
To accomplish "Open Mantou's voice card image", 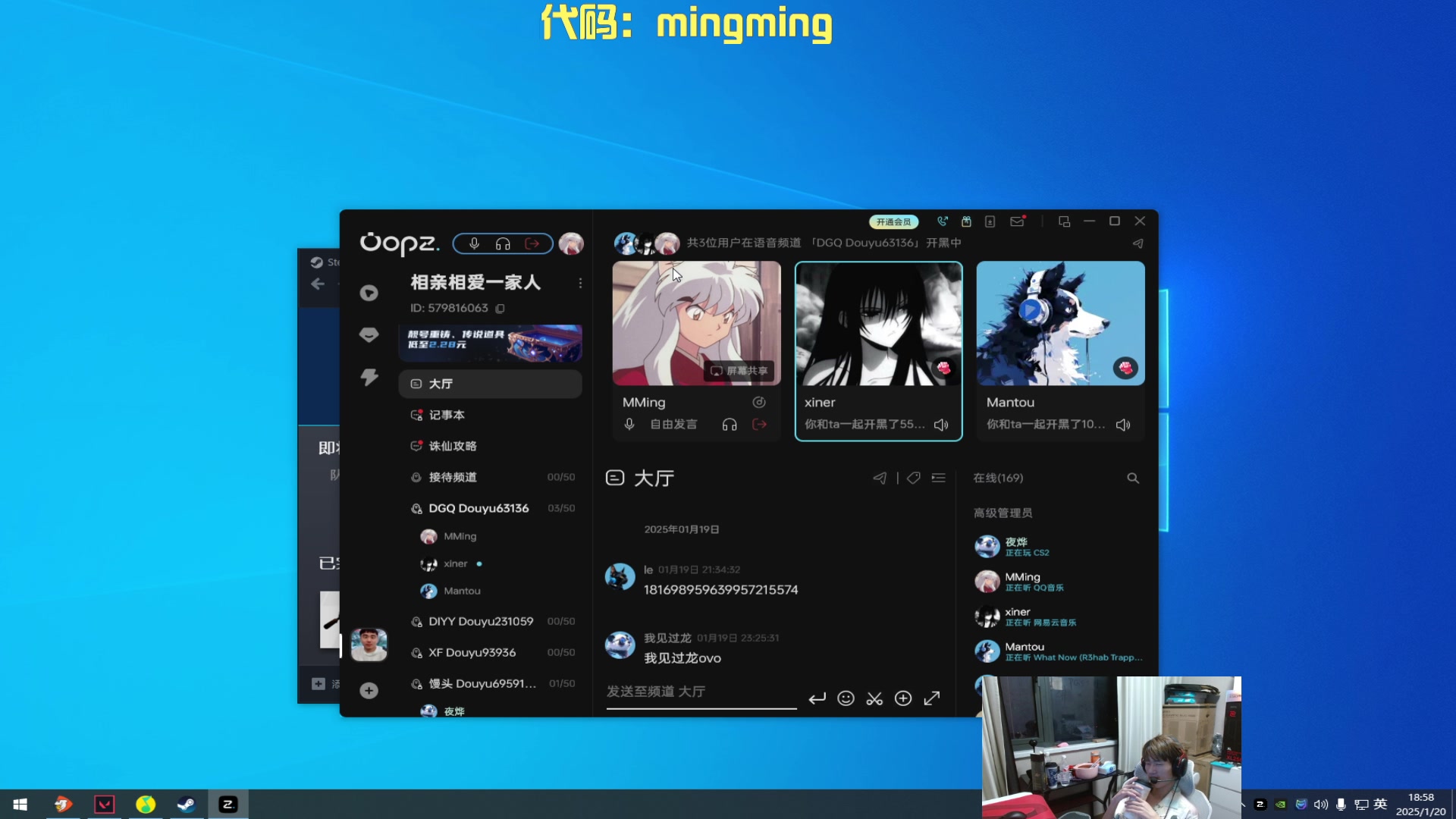I will [x=1060, y=323].
